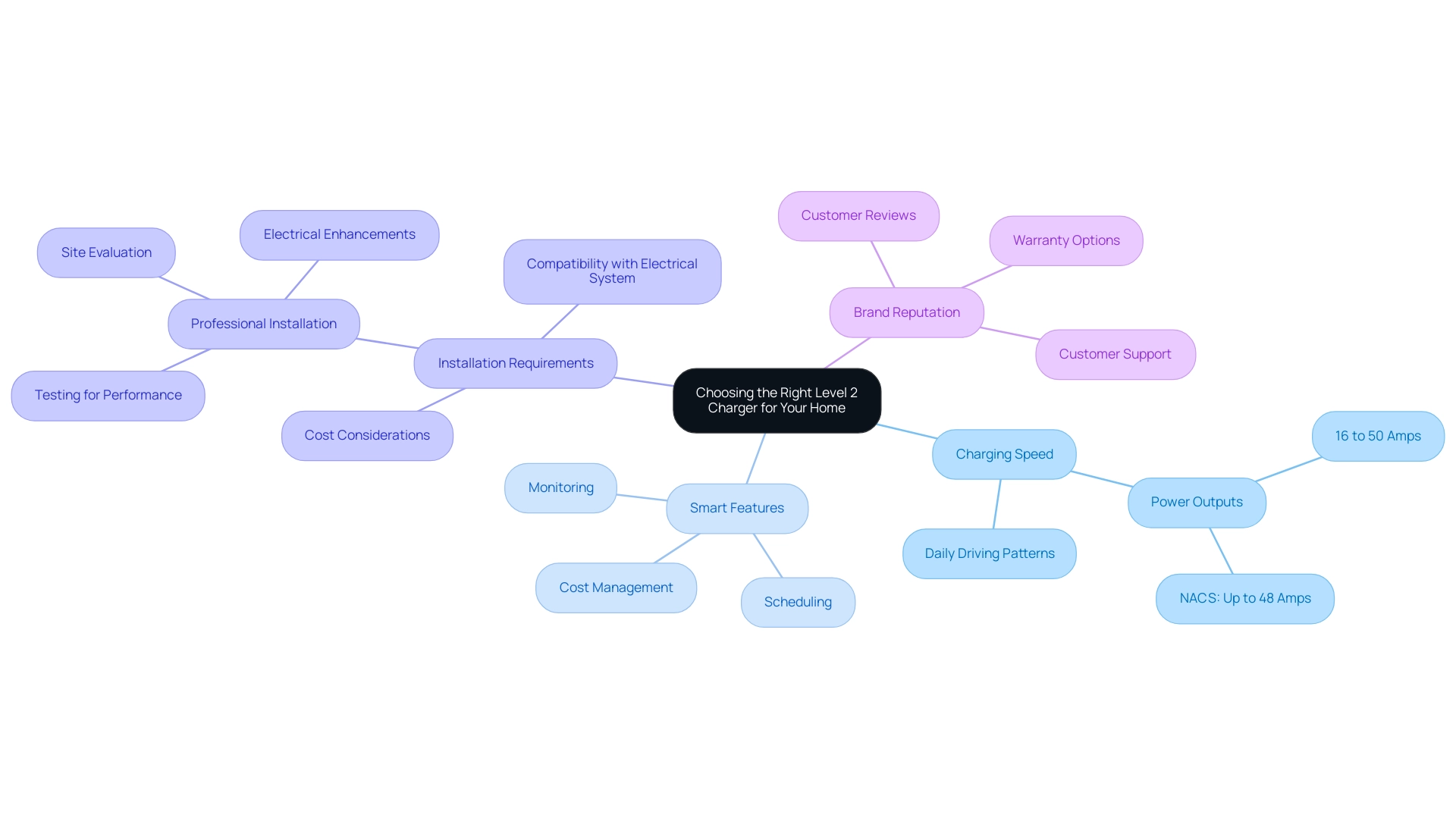Select the 'Scheduling' node

click(x=797, y=601)
